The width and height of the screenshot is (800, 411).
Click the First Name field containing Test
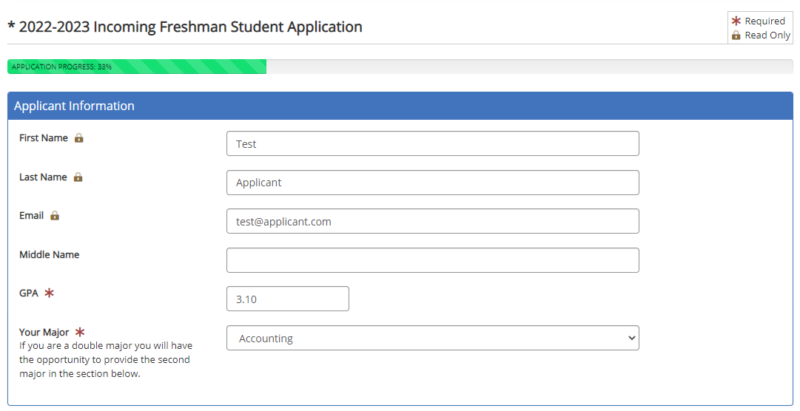432,144
